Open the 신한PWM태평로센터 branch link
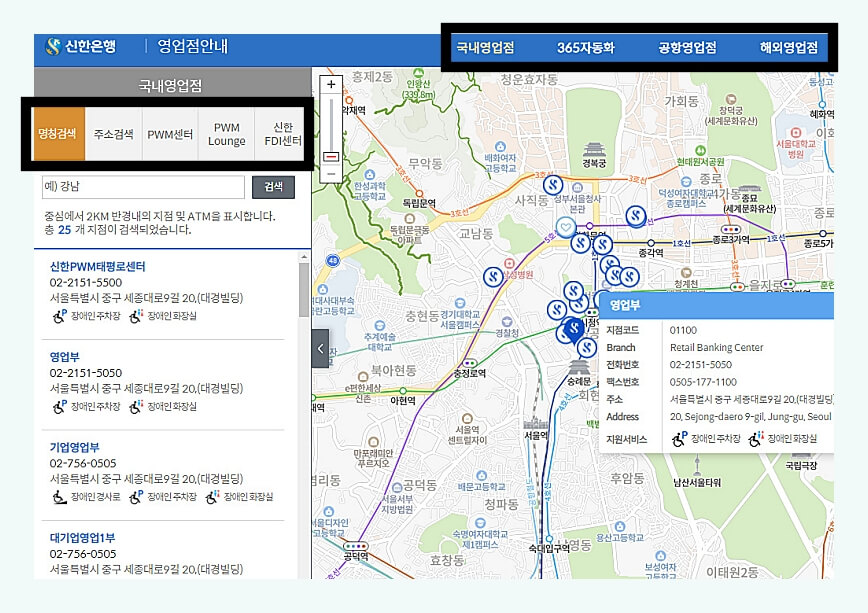 (x=97, y=266)
